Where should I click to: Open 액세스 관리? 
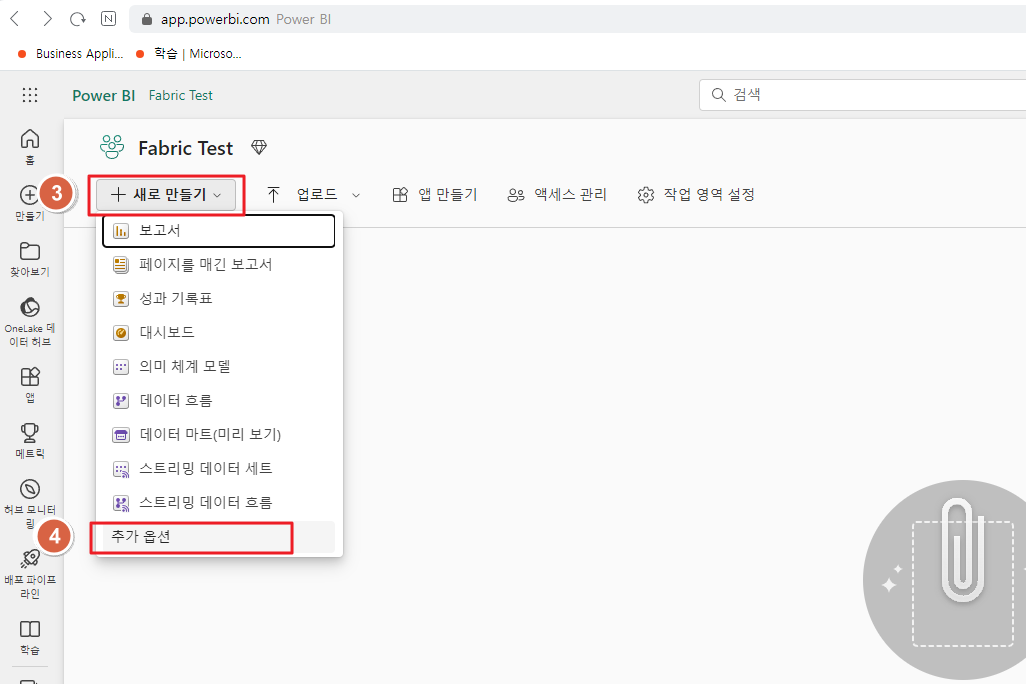[x=557, y=194]
